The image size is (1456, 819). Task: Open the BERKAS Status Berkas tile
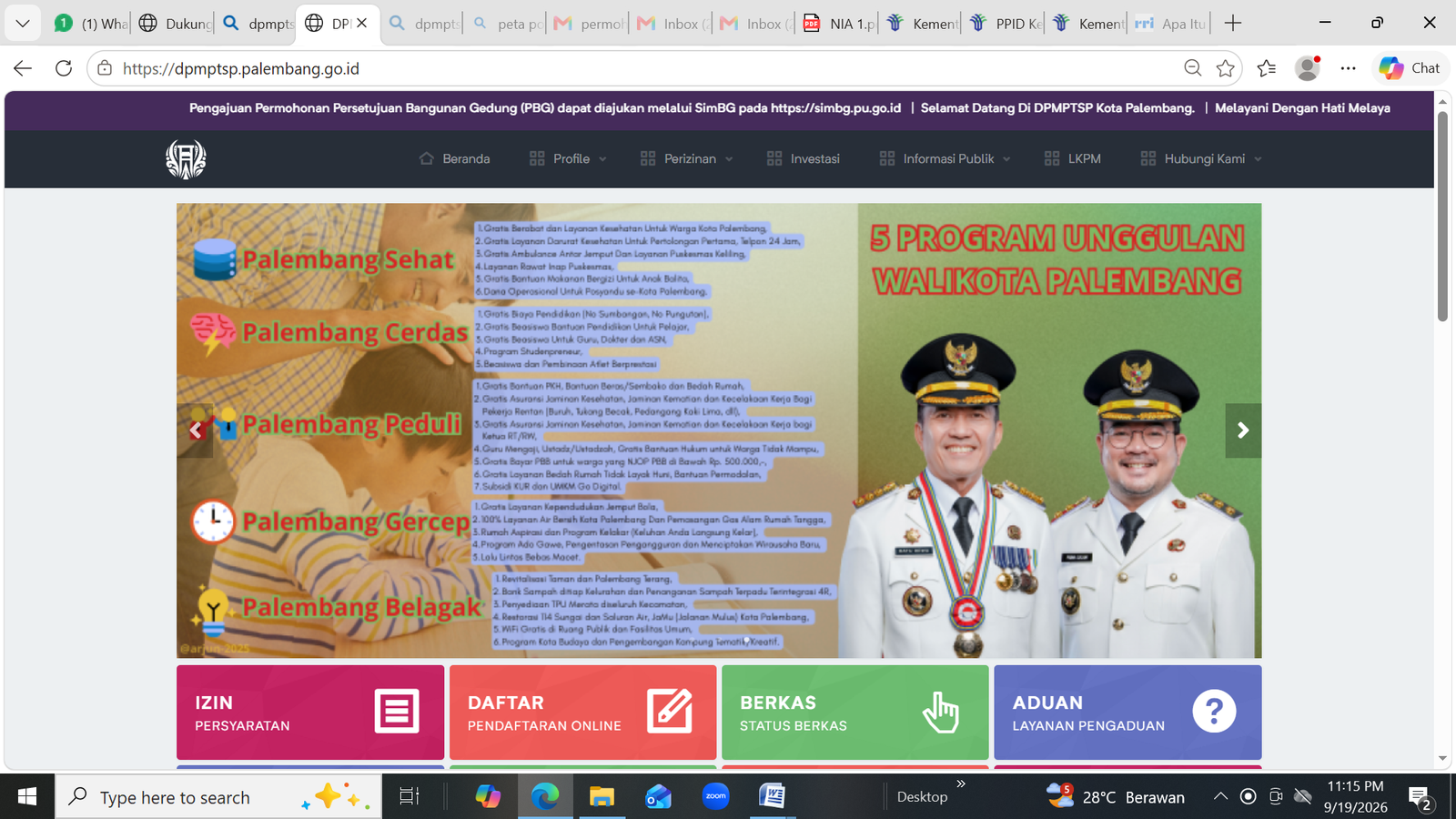(855, 713)
